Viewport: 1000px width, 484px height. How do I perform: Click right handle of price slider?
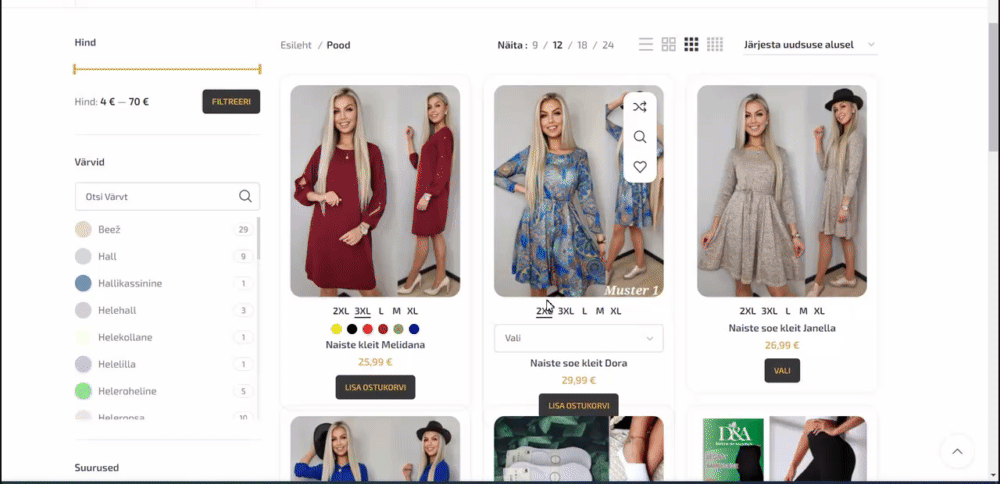click(x=260, y=69)
